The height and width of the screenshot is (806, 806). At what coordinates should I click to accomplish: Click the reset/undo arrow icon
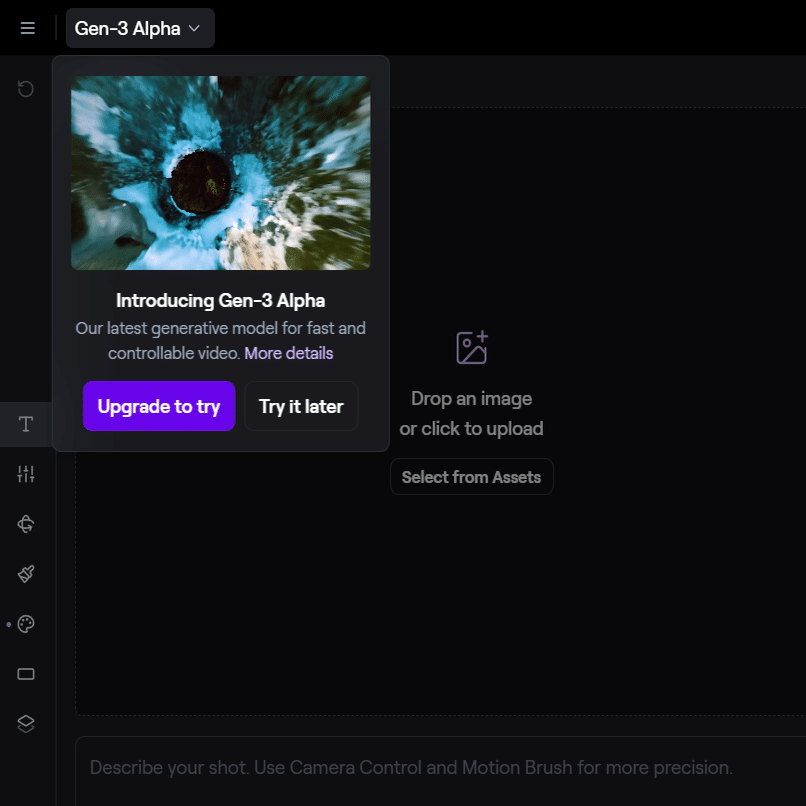click(x=26, y=89)
